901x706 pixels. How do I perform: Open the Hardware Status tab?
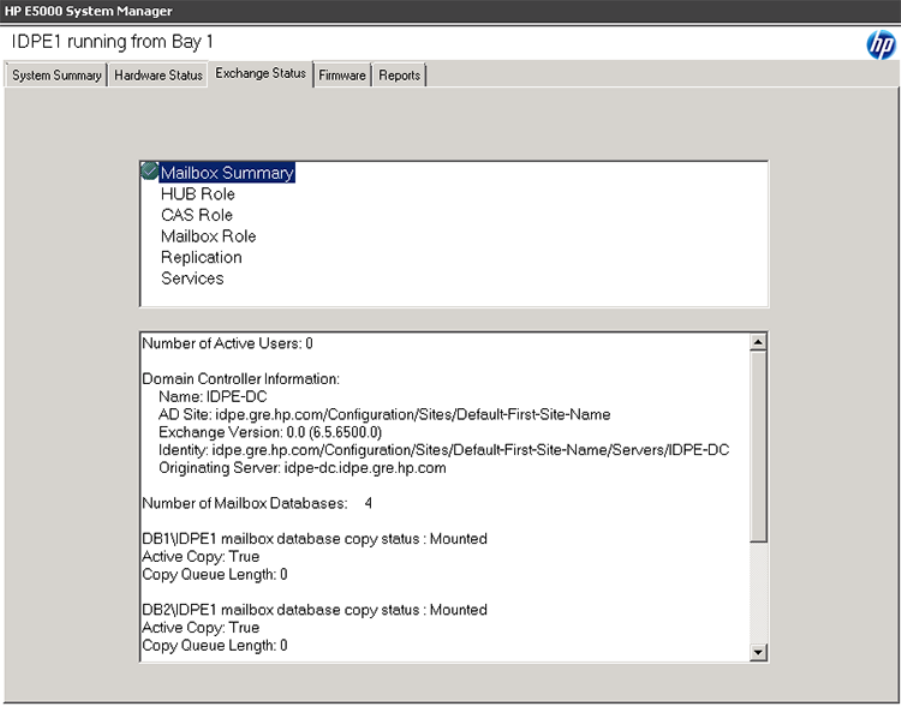pyautogui.click(x=158, y=75)
